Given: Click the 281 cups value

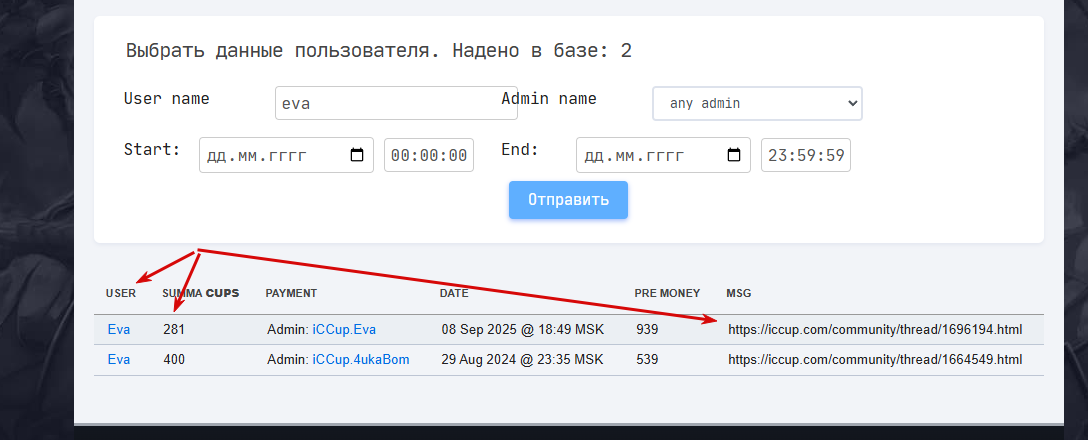Looking at the screenshot, I should coord(173,330).
